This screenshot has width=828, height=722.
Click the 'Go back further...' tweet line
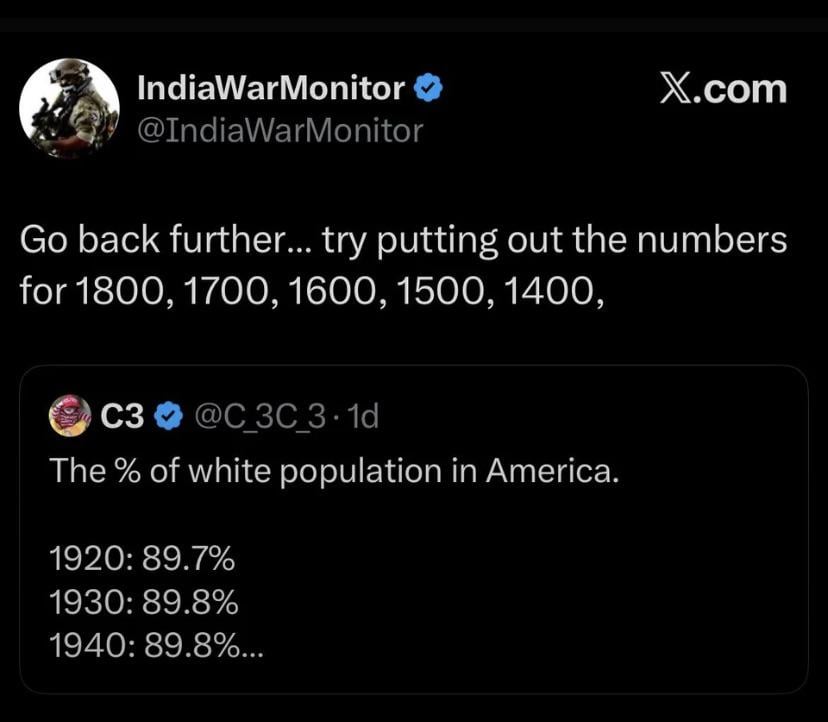click(x=403, y=240)
